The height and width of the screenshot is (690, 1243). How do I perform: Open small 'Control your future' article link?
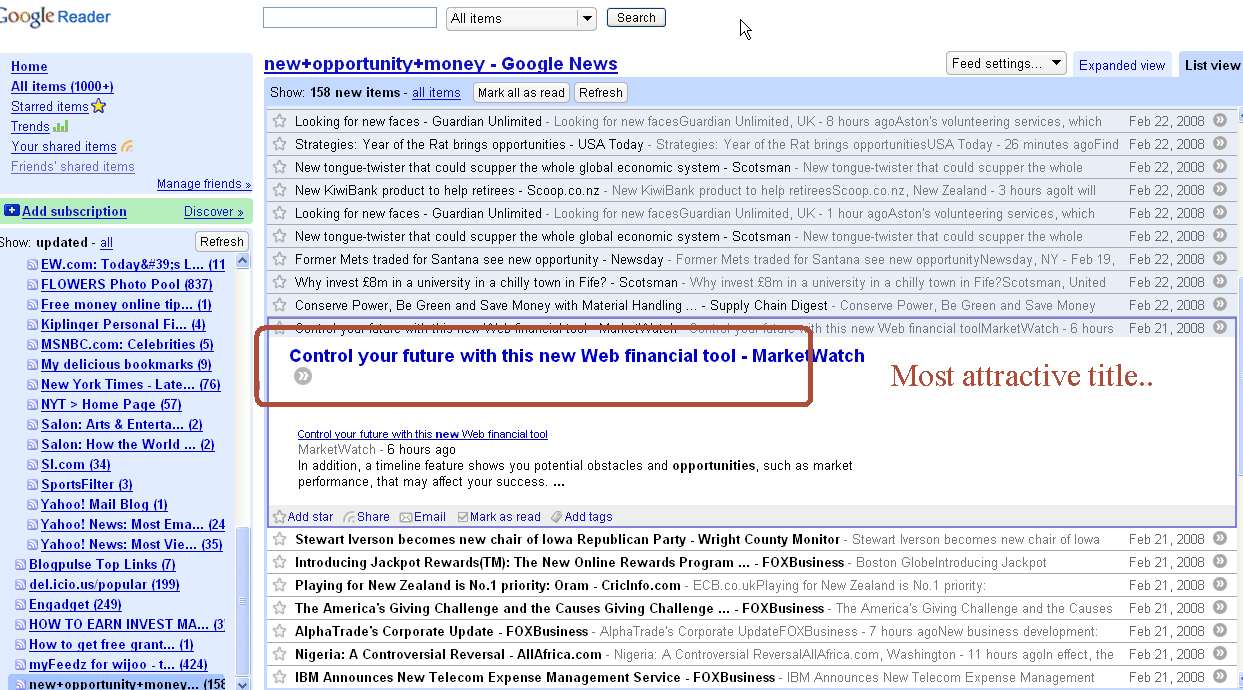pyautogui.click(x=423, y=434)
